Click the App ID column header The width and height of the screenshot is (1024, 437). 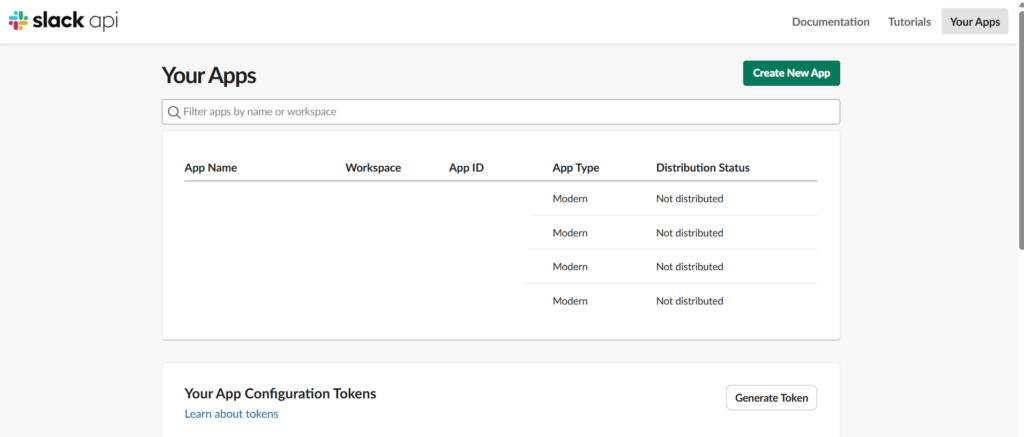(x=466, y=168)
